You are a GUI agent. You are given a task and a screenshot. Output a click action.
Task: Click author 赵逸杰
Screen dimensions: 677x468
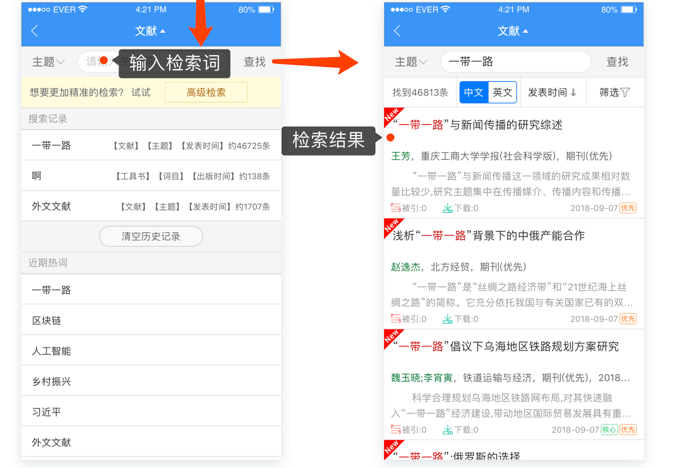(x=405, y=267)
